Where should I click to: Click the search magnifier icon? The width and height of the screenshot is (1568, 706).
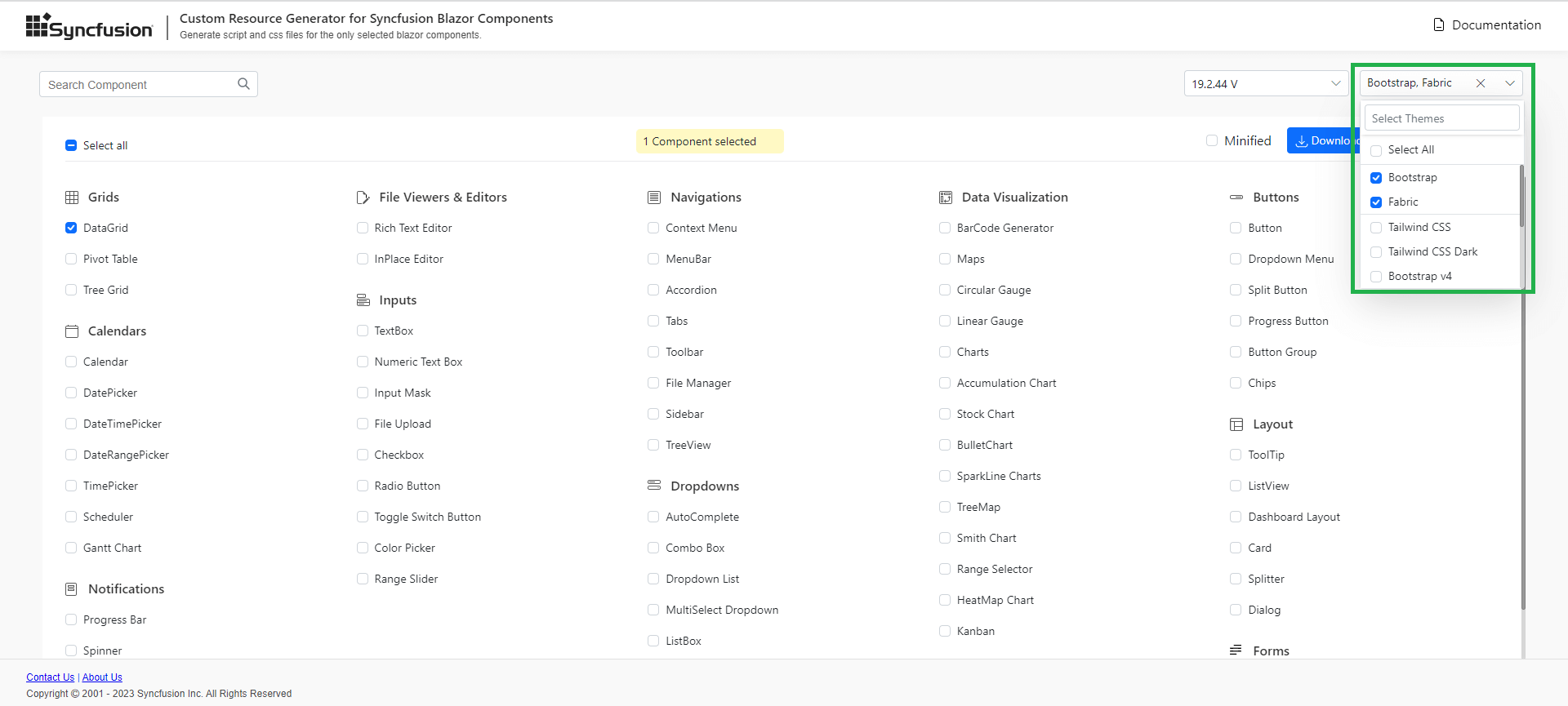tap(243, 84)
